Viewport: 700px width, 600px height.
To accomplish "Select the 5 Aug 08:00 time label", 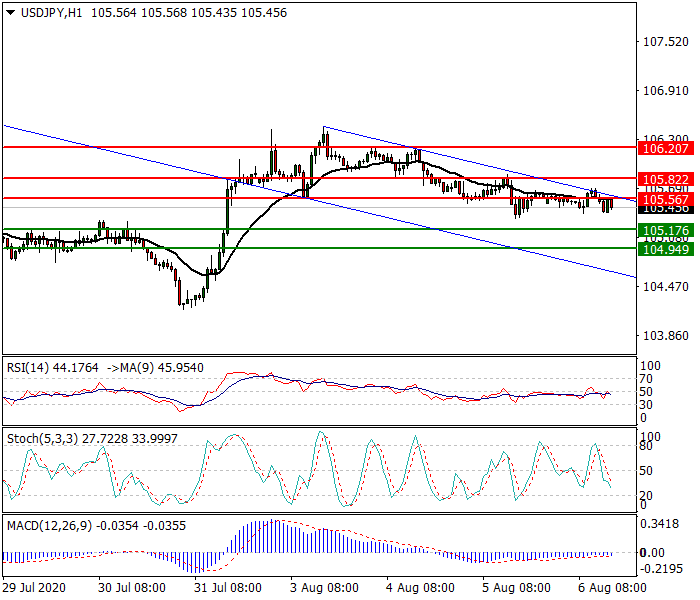I will click(516, 588).
